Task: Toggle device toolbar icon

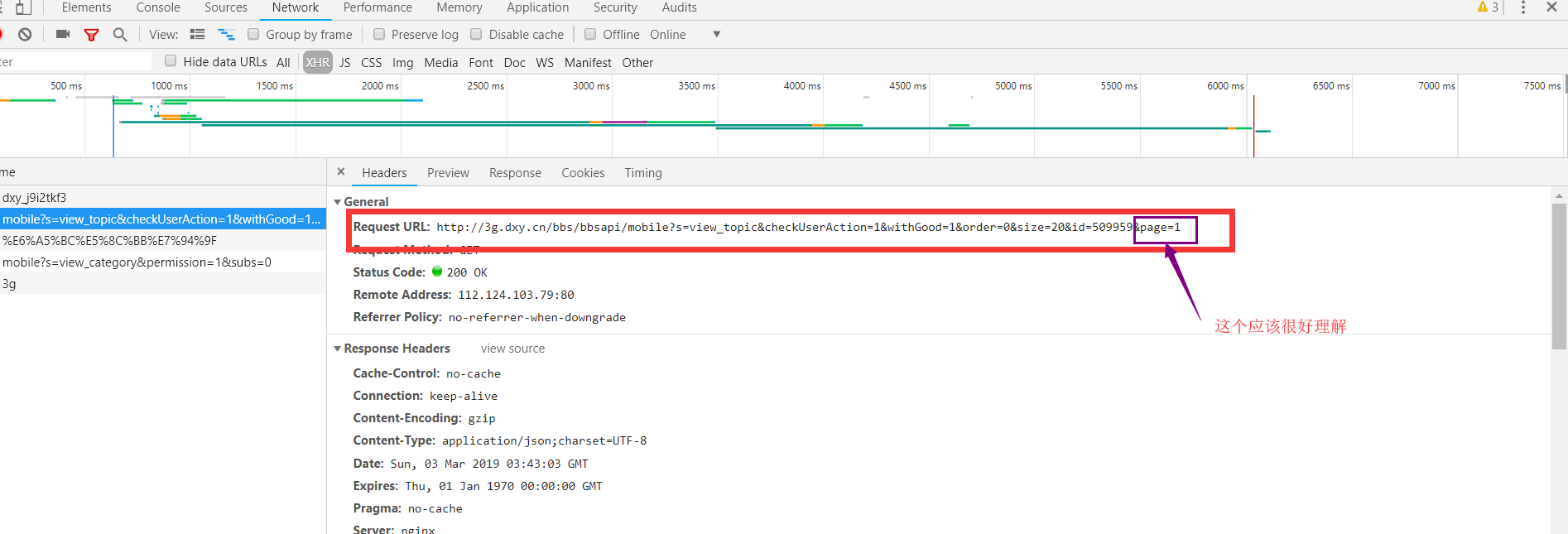Action: 23,7
